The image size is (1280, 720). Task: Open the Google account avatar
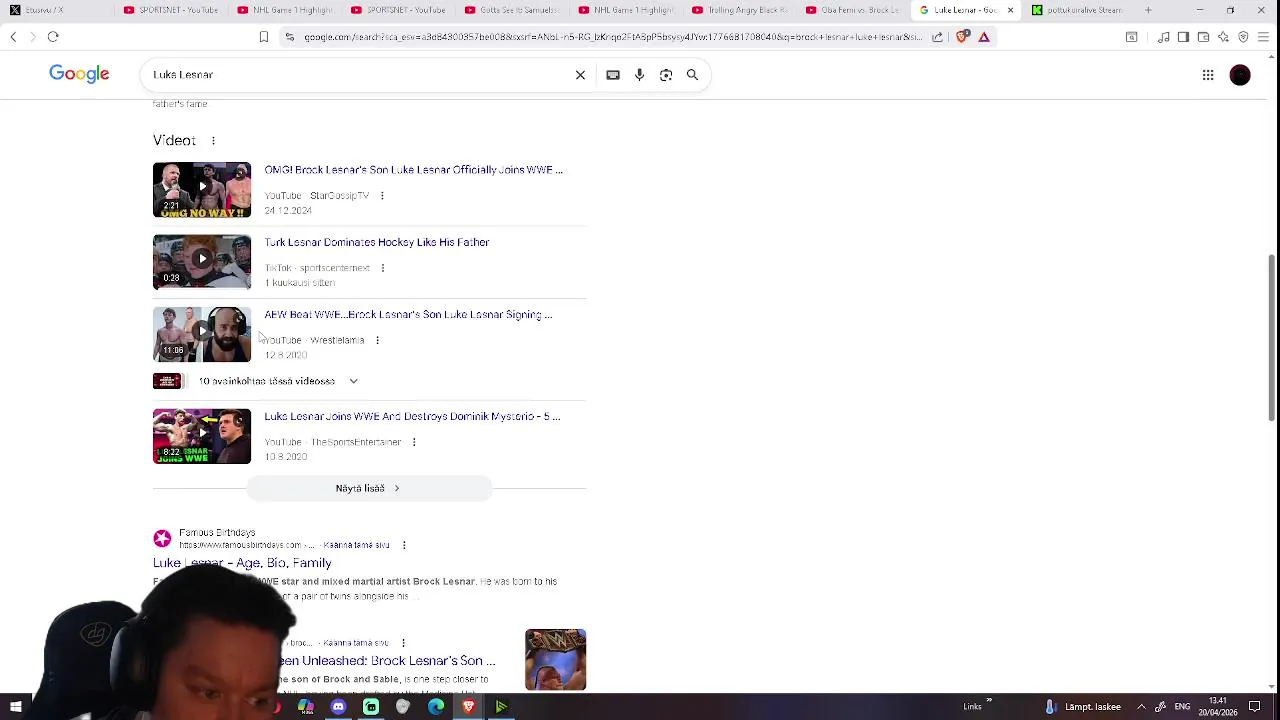(x=1240, y=75)
